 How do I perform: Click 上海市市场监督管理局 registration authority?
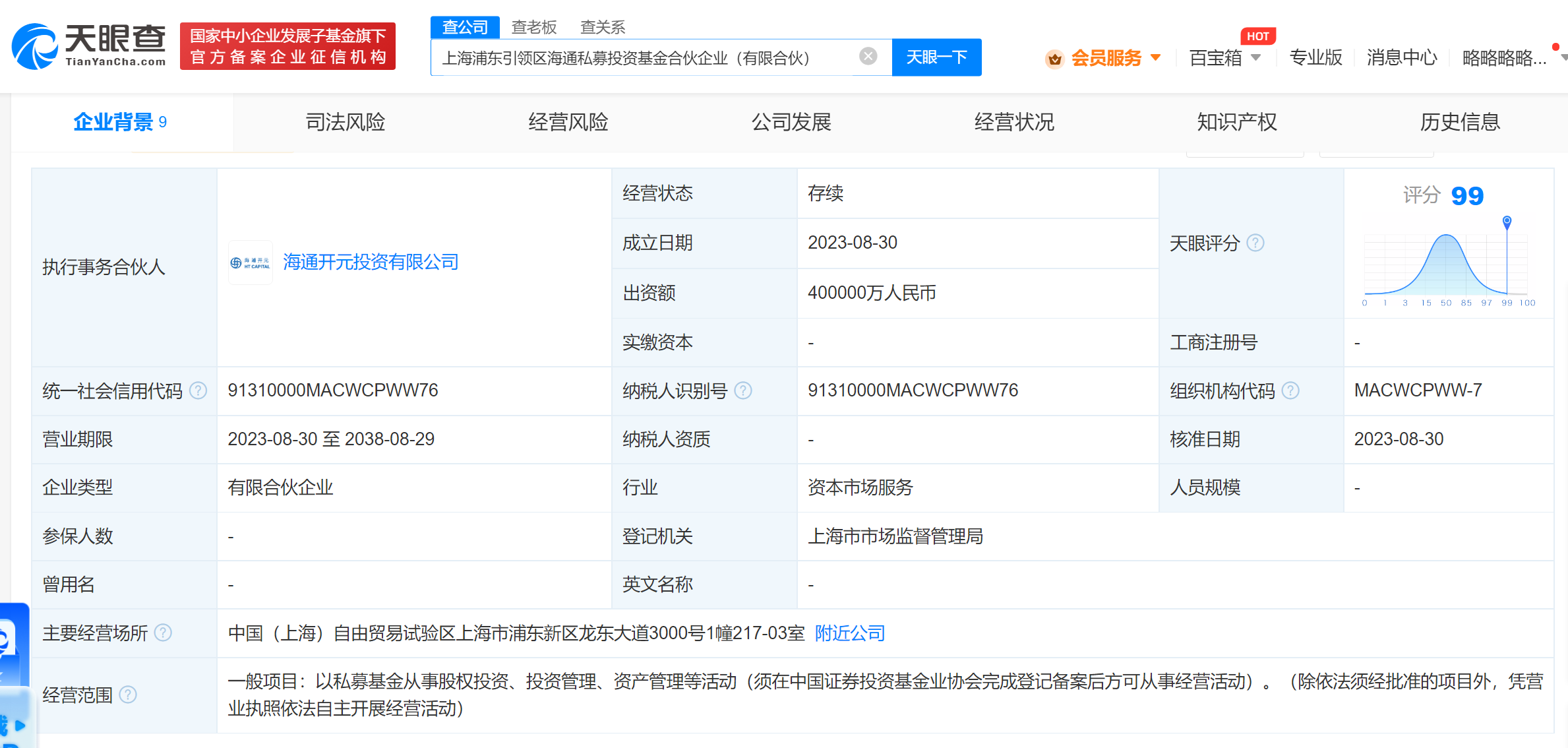895,536
